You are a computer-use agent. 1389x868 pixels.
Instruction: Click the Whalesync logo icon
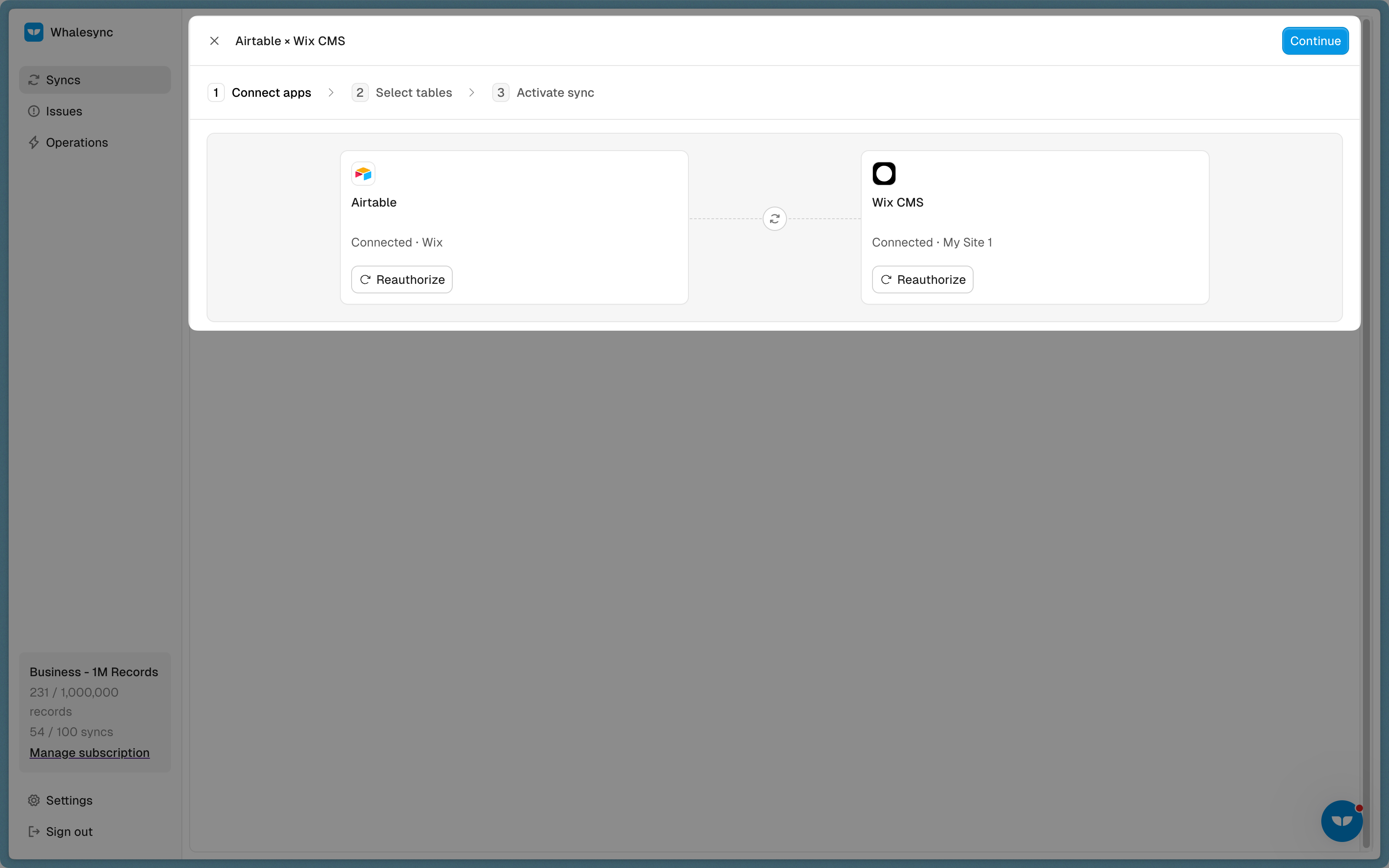[34, 32]
